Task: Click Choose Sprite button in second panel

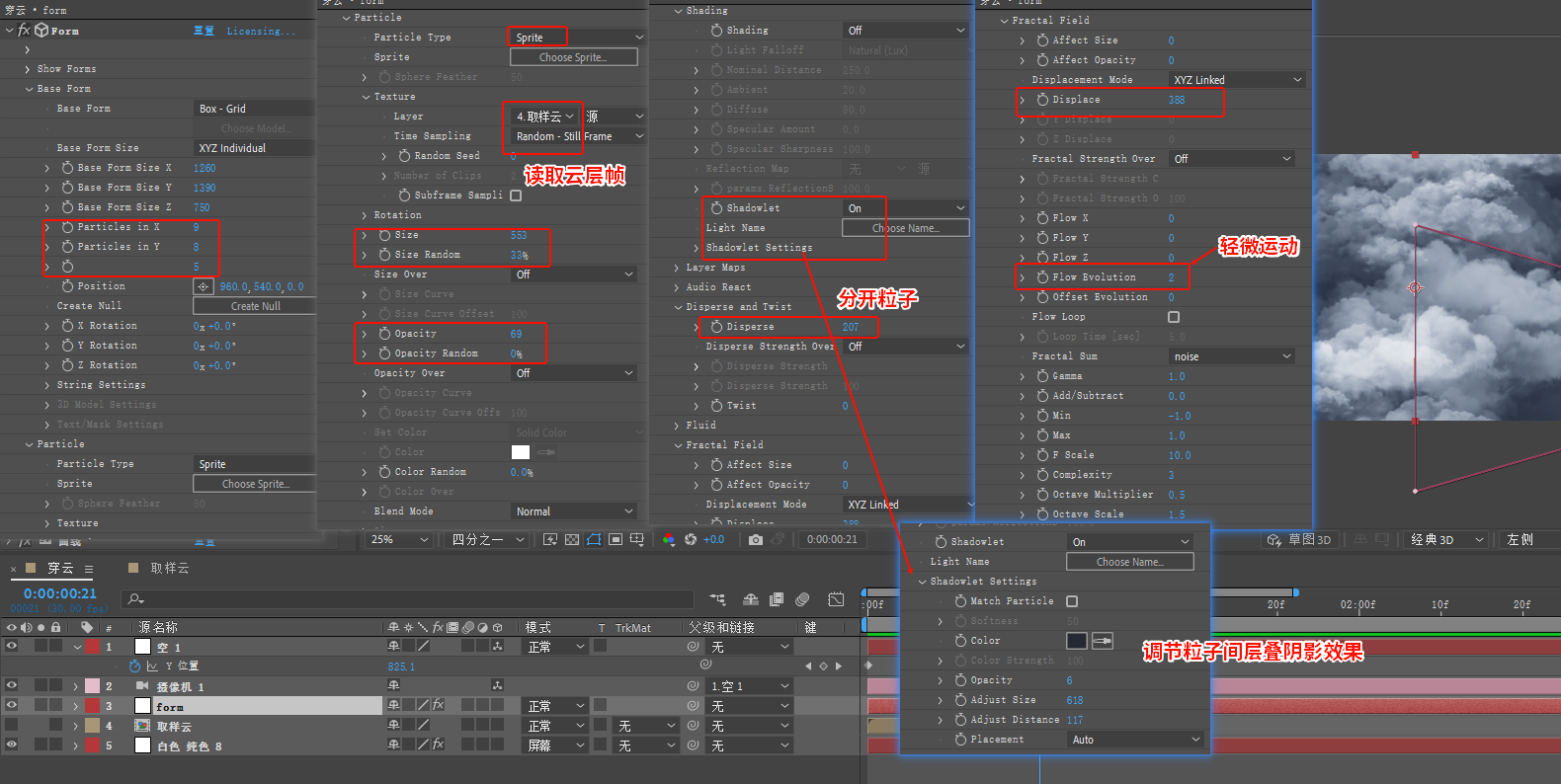Action: click(573, 57)
